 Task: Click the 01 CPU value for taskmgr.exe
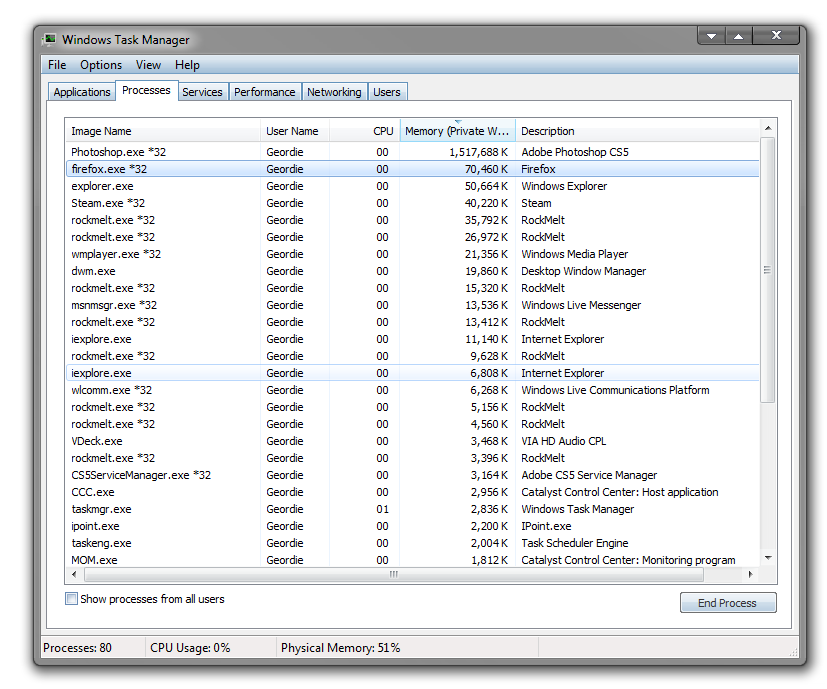[382, 509]
